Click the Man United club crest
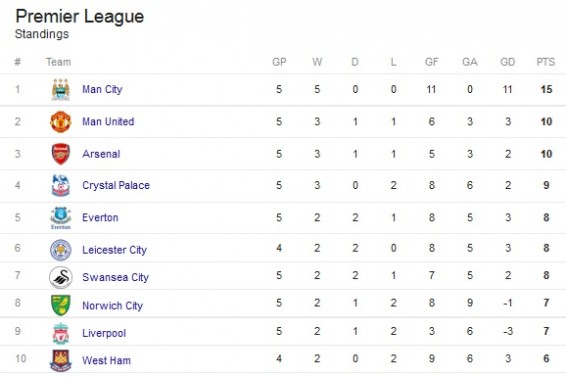Viewport: 566px width, 377px height. [x=61, y=122]
